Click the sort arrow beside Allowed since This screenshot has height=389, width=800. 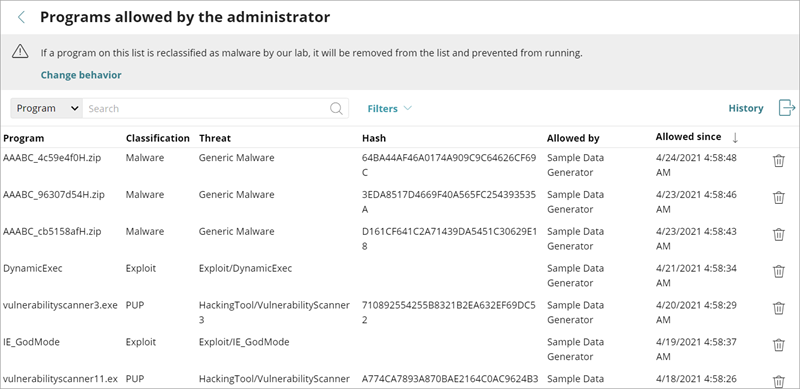click(x=735, y=137)
